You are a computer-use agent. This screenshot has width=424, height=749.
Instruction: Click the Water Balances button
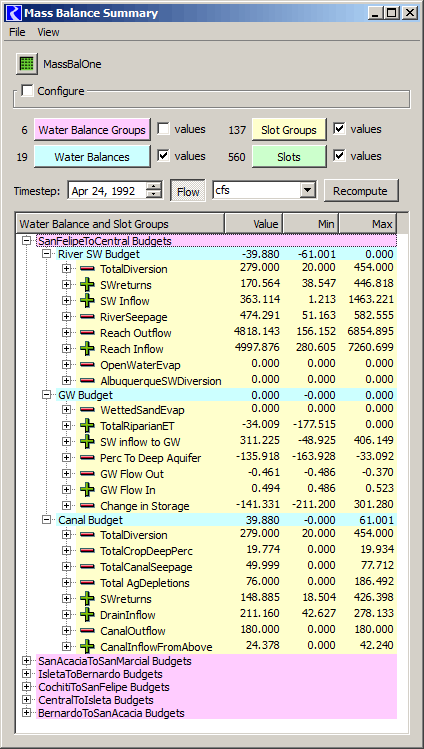[92, 156]
